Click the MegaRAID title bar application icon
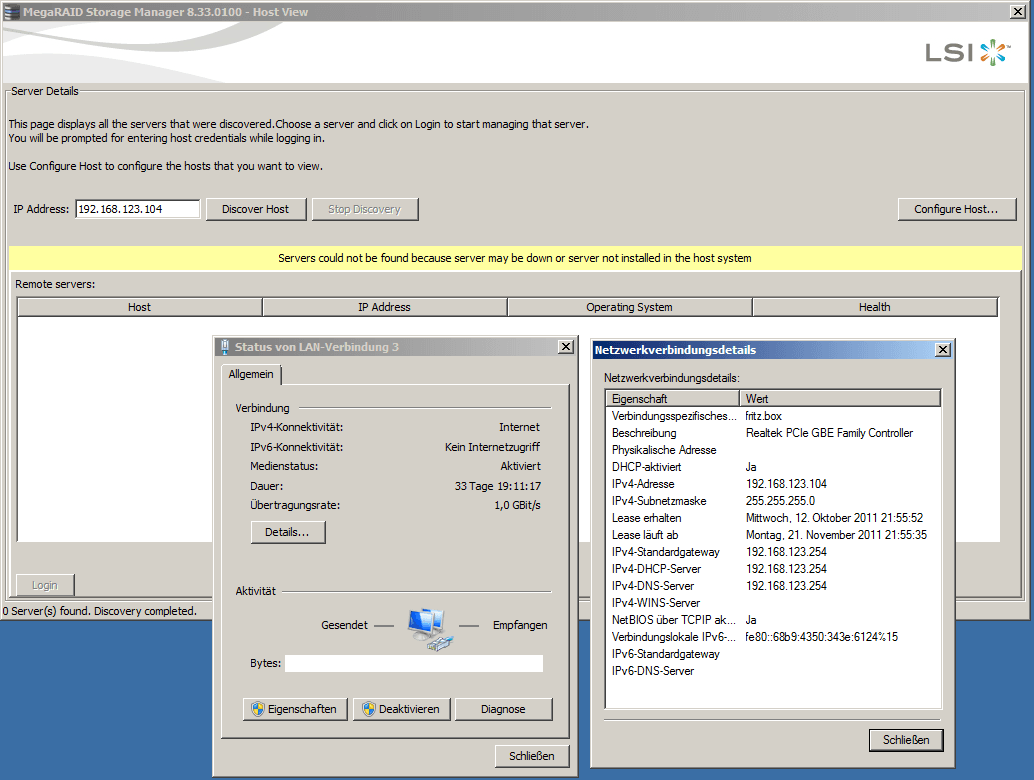 [x=11, y=12]
